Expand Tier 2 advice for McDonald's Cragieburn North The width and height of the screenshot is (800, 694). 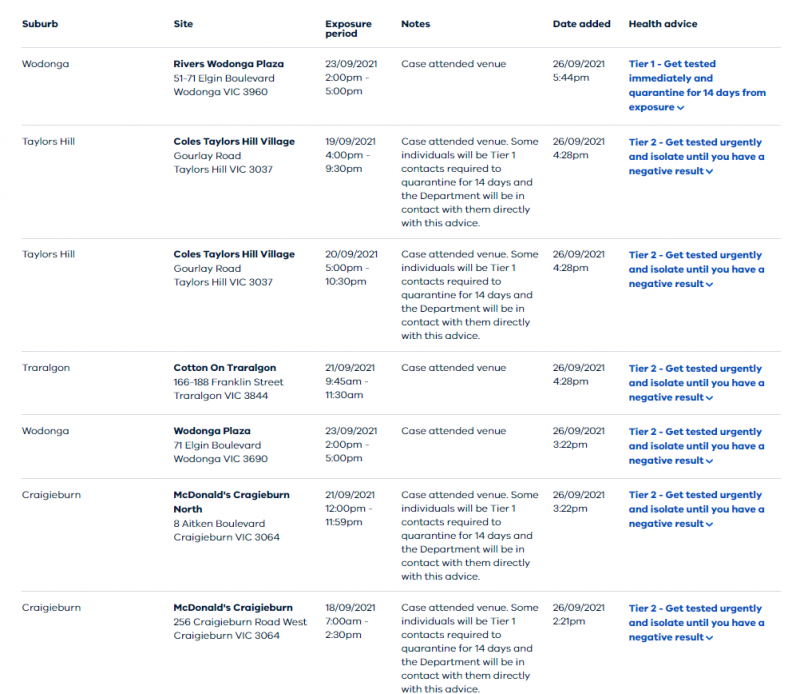696,509
